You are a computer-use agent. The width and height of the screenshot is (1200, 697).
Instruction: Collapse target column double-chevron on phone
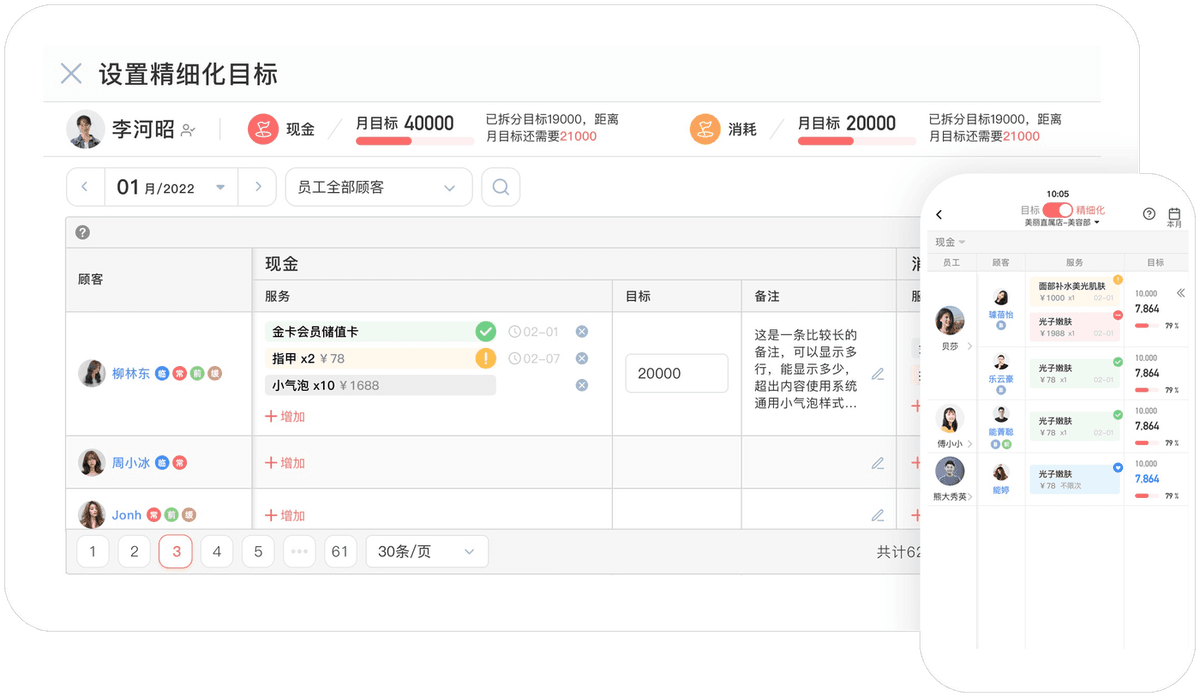coord(1180,293)
